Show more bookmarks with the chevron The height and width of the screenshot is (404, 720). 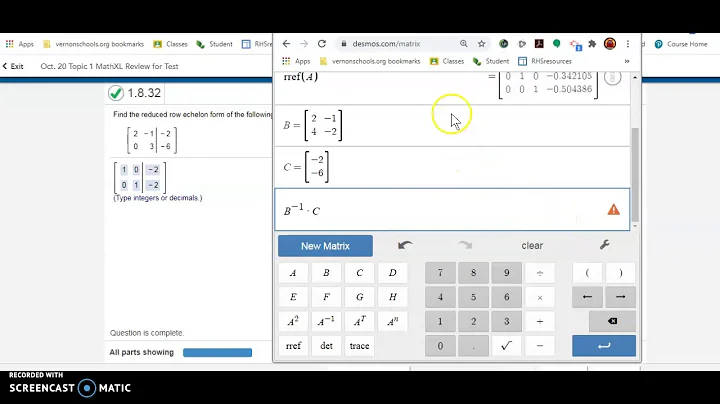tap(627, 61)
